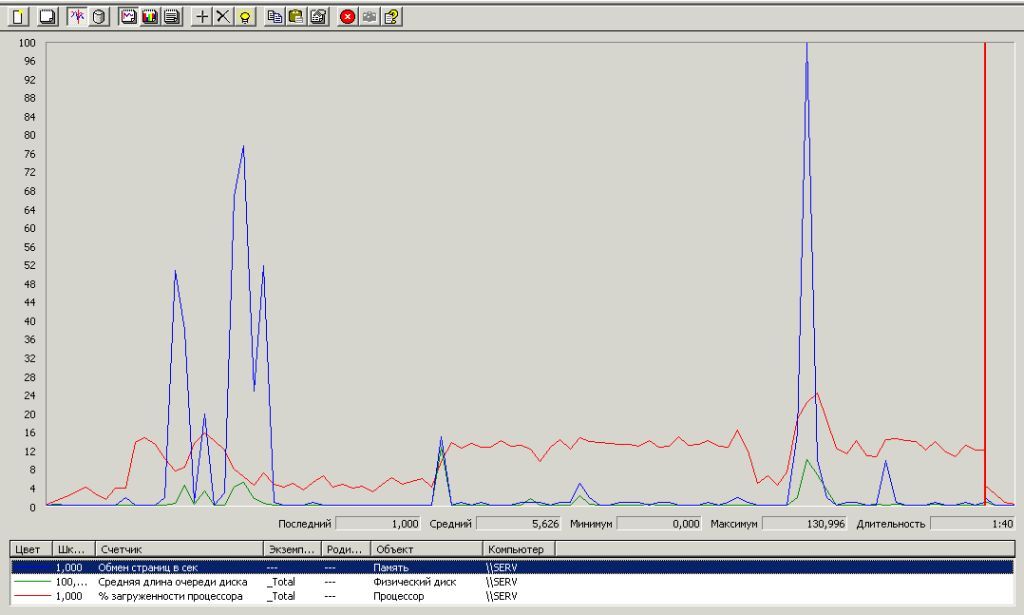Paste counter list using the clipboard icon
Image resolution: width=1024 pixels, height=615 pixels.
296,17
